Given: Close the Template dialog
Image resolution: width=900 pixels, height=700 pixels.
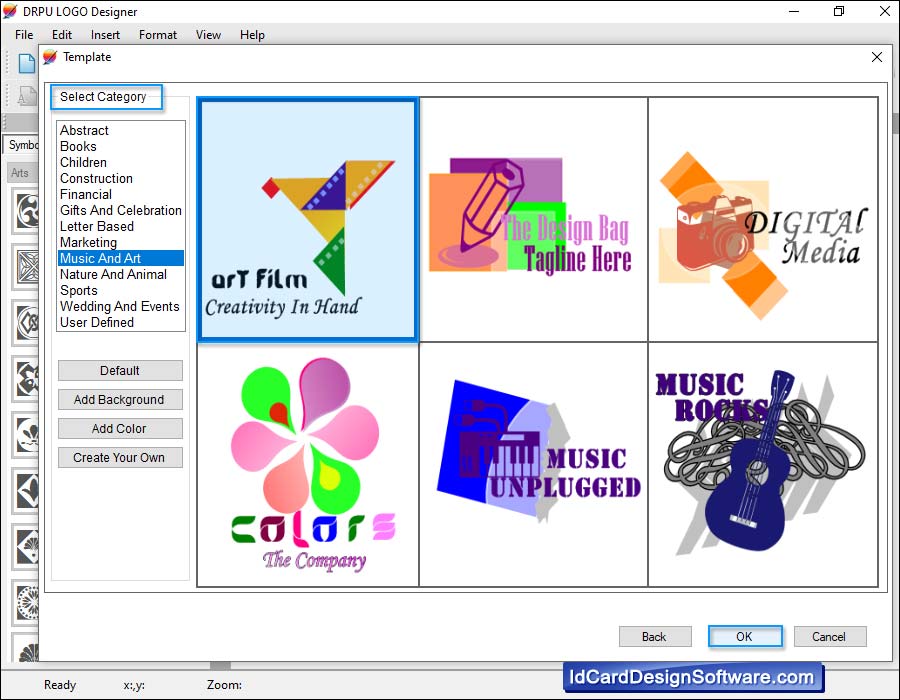Looking at the screenshot, I should (x=877, y=58).
